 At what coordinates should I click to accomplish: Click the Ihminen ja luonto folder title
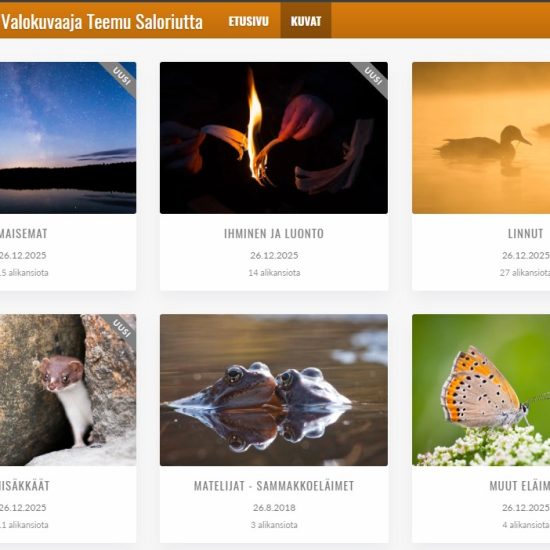coord(274,234)
